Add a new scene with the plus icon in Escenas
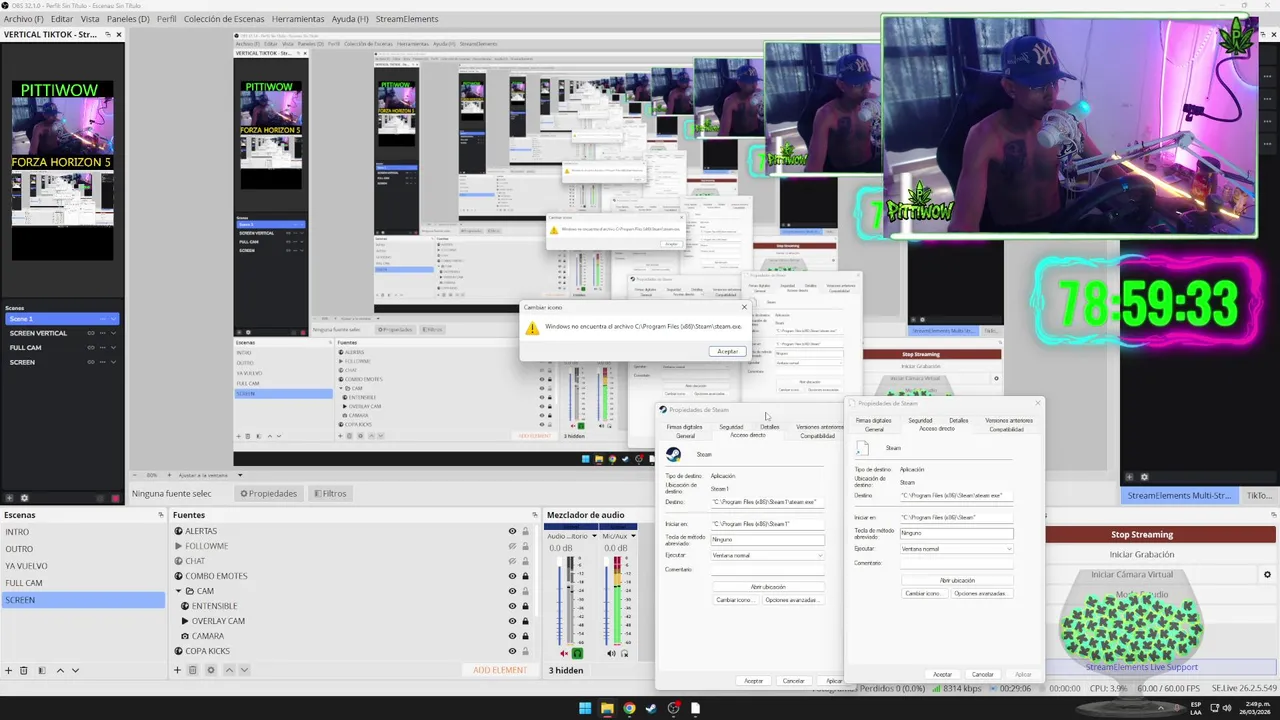This screenshot has width=1280, height=720. (9, 670)
